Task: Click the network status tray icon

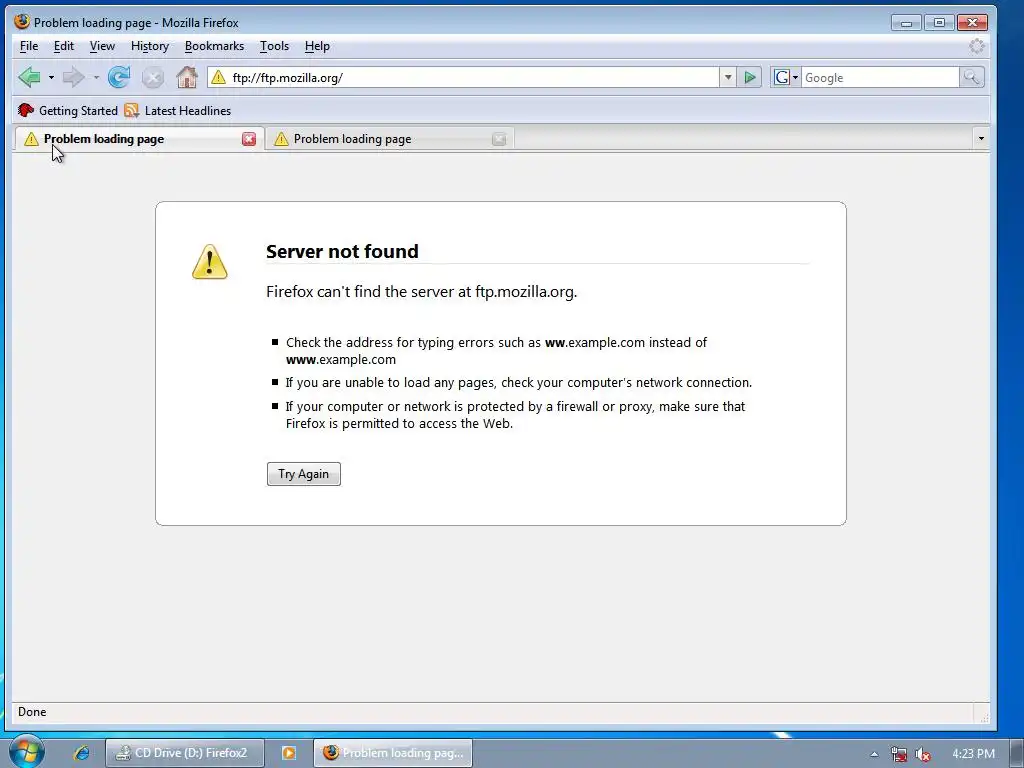Action: click(x=899, y=754)
